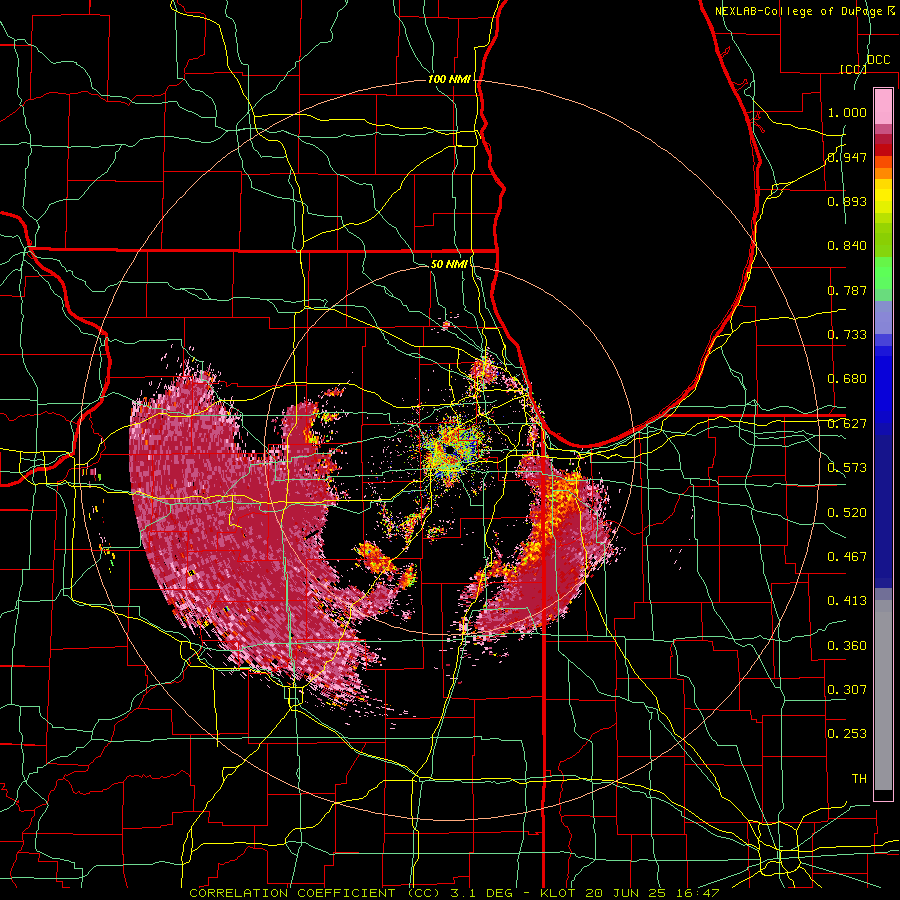Select the 0.787 legend value
This screenshot has width=900, height=900.
pos(847,290)
